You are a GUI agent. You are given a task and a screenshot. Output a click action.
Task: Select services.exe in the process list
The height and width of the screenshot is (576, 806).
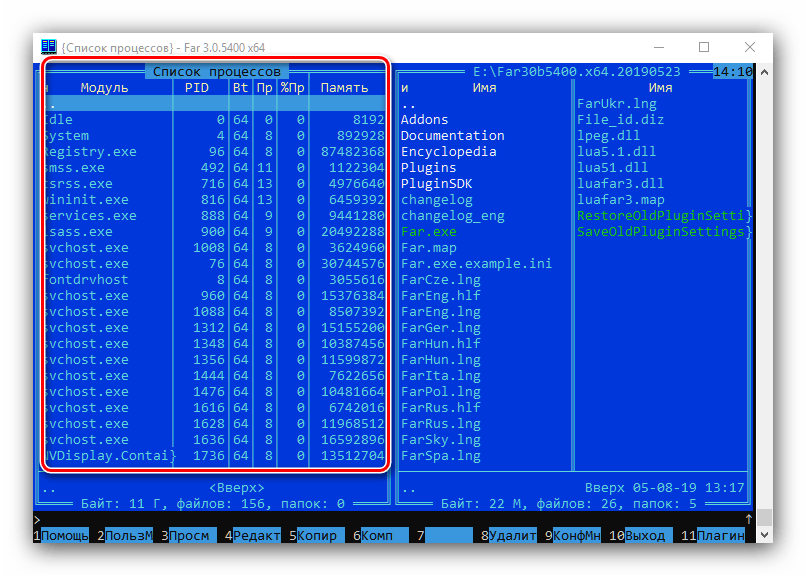(x=92, y=216)
